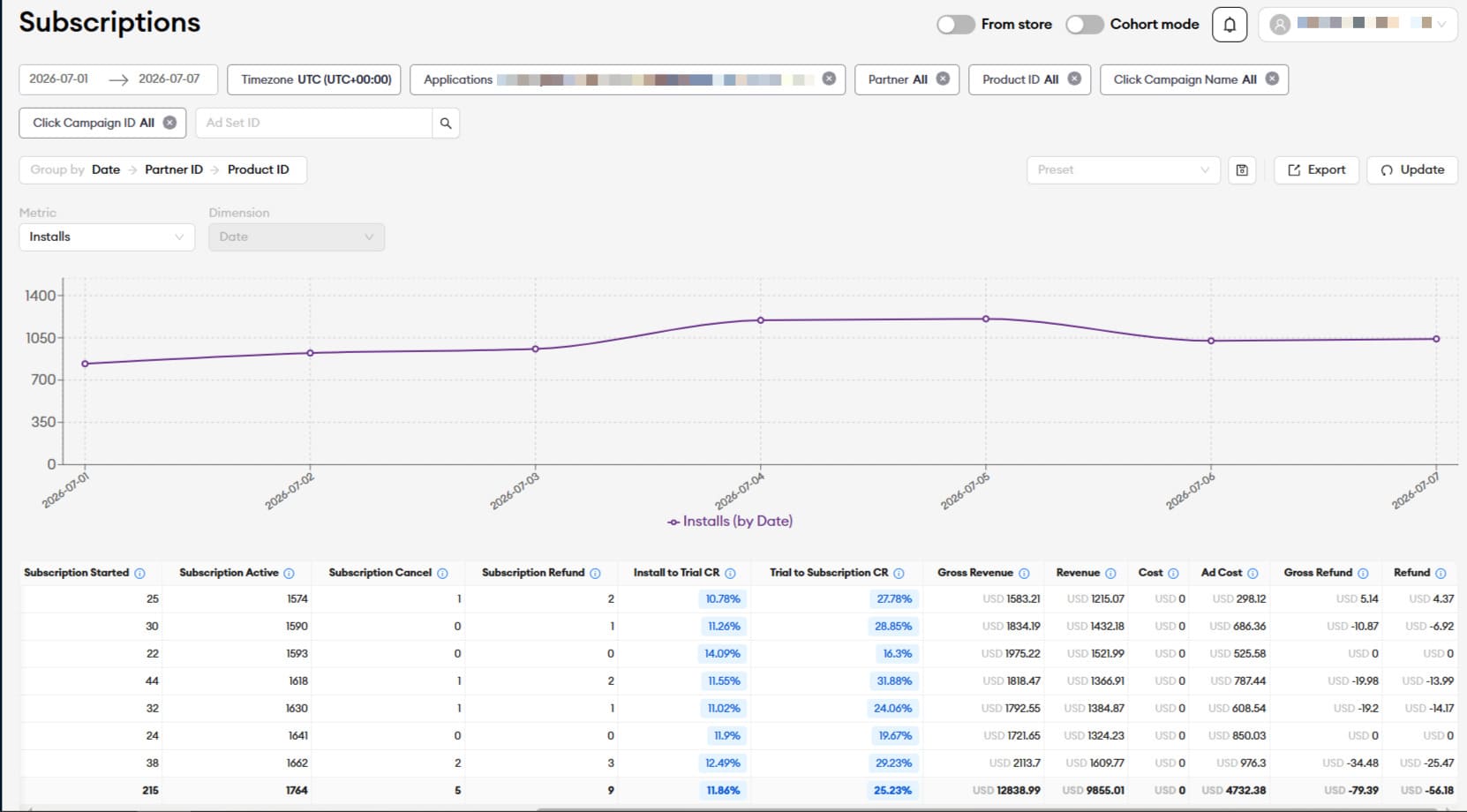Click info icon next to Subscription Refund
Screen dimensions: 1467x812
pos(595,574)
